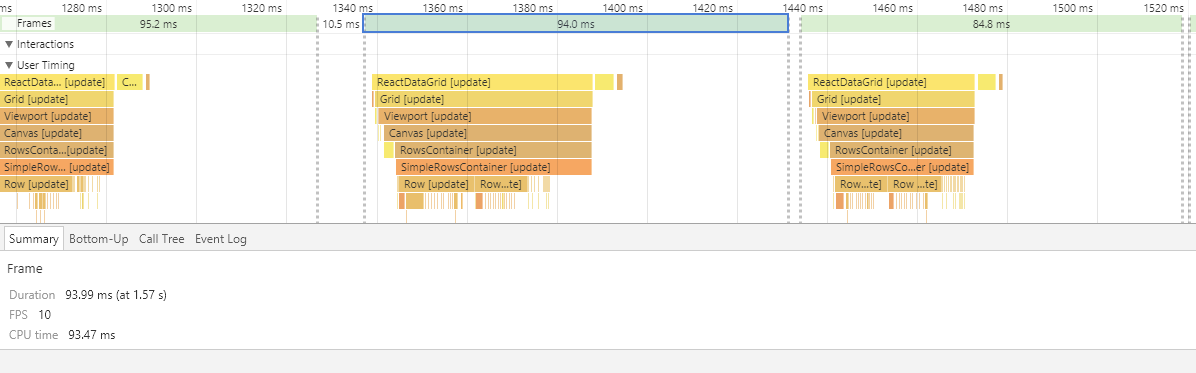Screen dimensions: 1196x373
Task: Click the 93.99 ms duration value
Action: tap(116, 294)
